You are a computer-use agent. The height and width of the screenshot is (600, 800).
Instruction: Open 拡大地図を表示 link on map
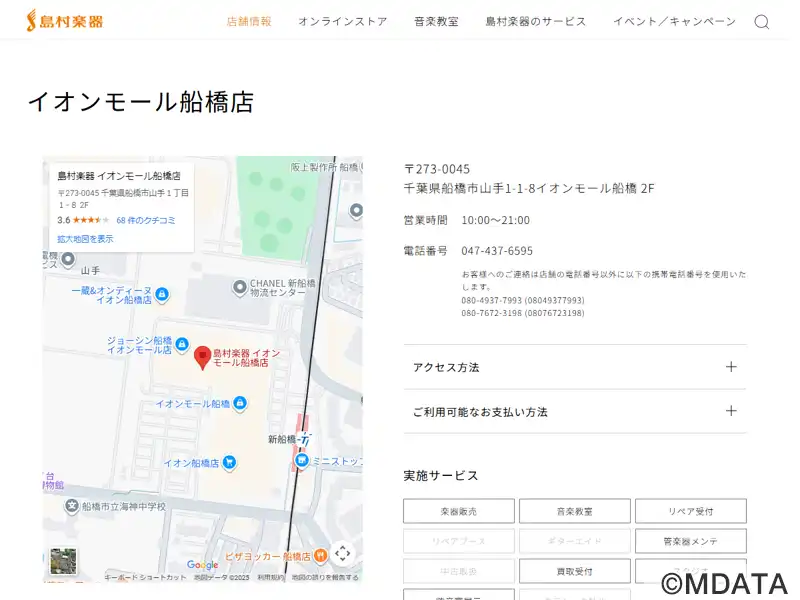(85, 239)
